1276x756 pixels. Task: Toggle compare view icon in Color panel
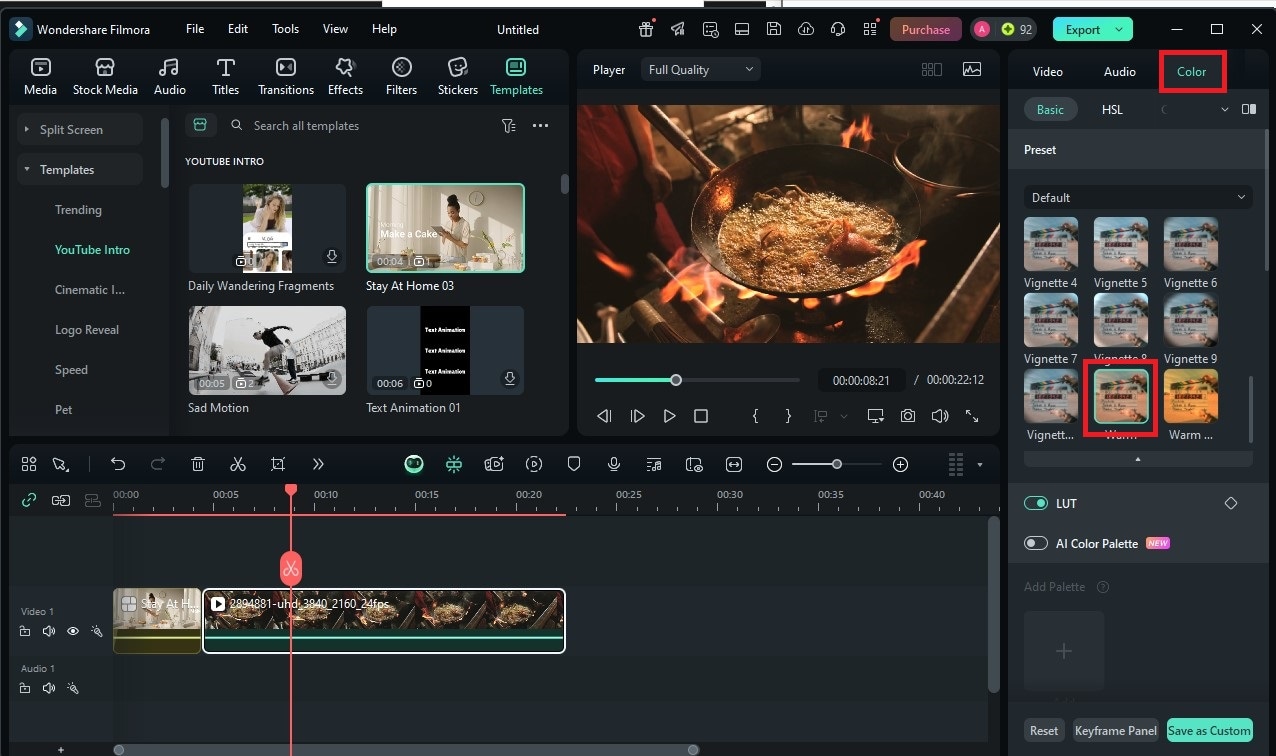[1249, 110]
